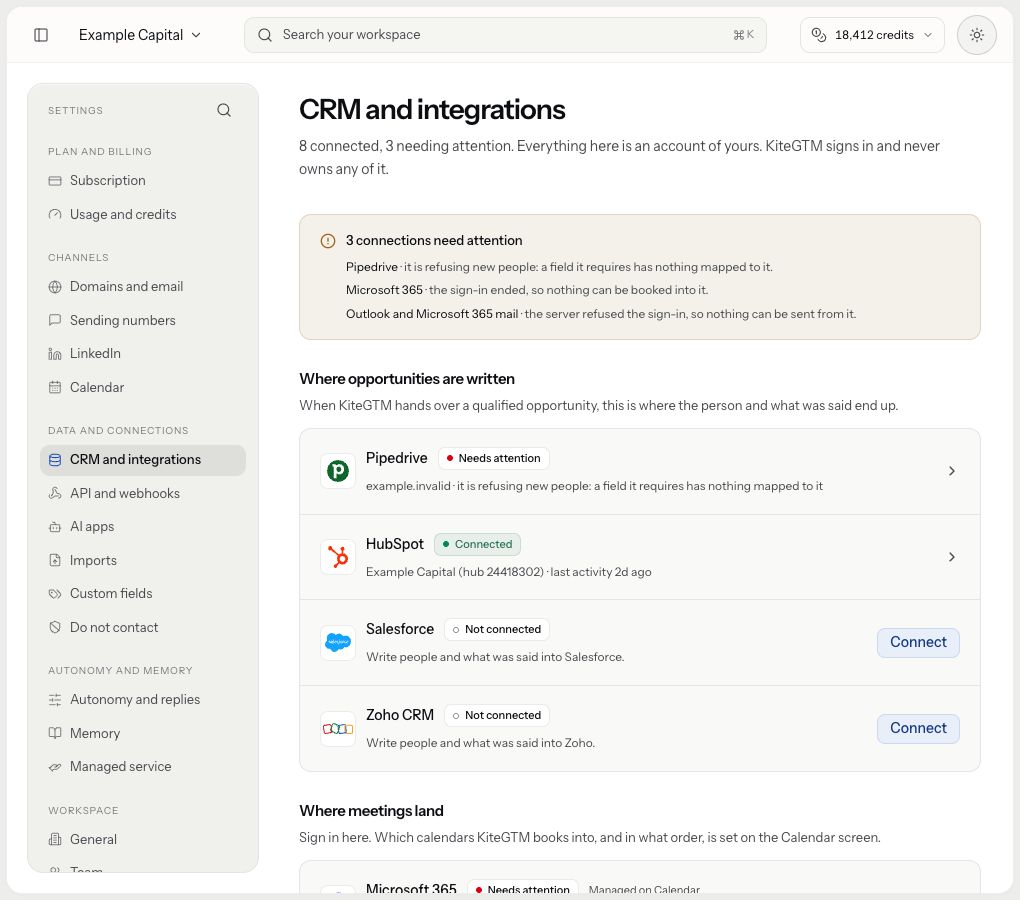Open the 18,412 credits dropdown
The image size is (1020, 900).
[x=872, y=34]
